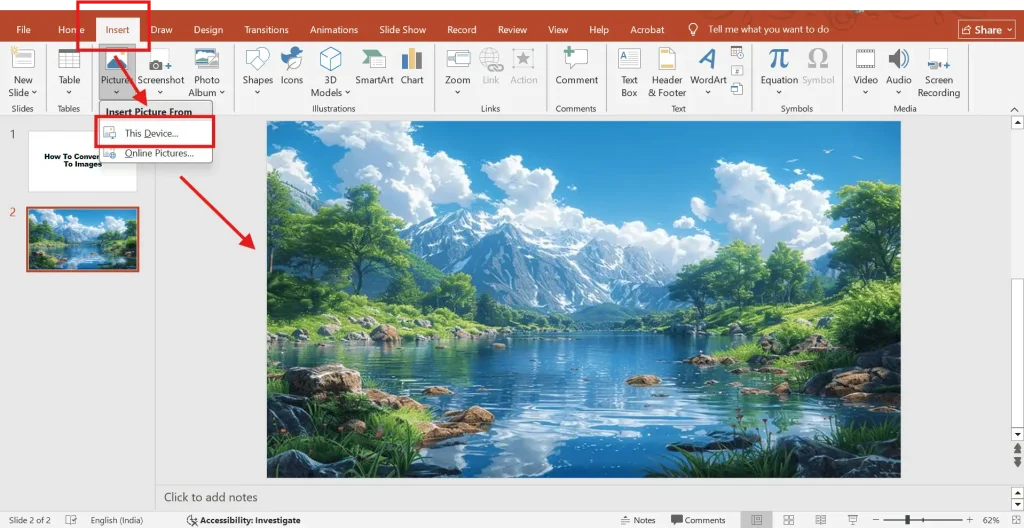This screenshot has height=528, width=1024.
Task: Expand the Shapes dropdown gallery
Action: point(257,93)
